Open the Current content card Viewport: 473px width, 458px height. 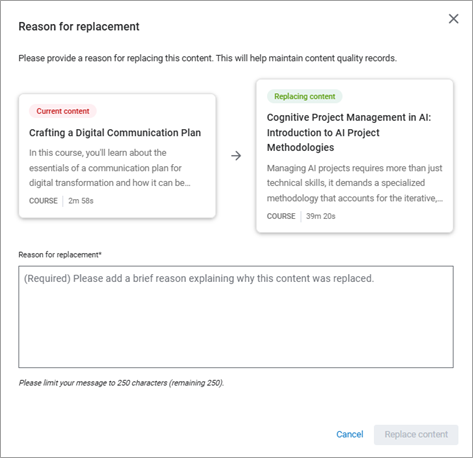point(117,156)
